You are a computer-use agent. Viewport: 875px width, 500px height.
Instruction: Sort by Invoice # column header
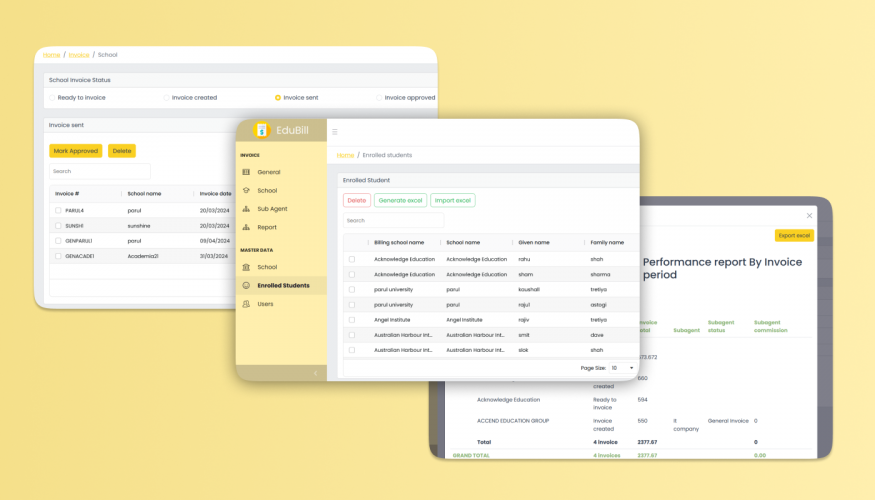[67, 194]
